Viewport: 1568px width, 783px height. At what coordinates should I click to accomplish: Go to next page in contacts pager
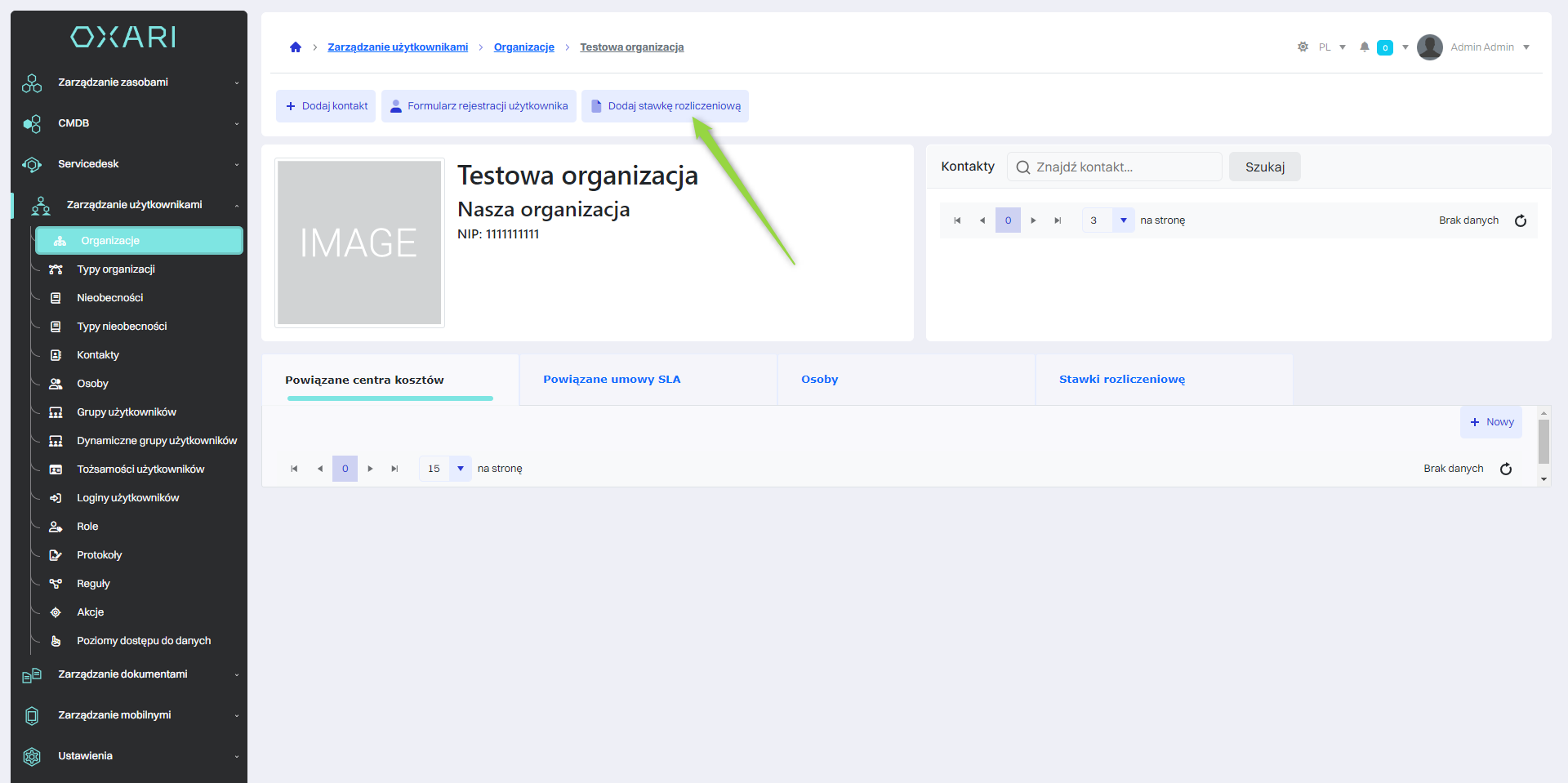[1033, 220]
